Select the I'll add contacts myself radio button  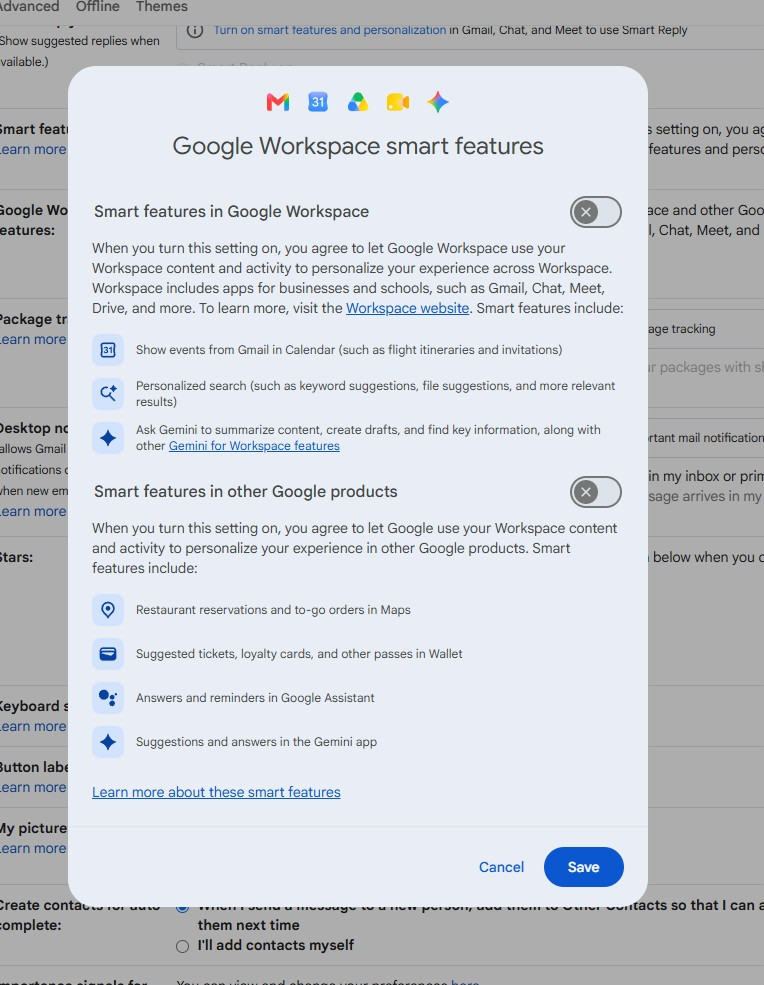pos(182,946)
